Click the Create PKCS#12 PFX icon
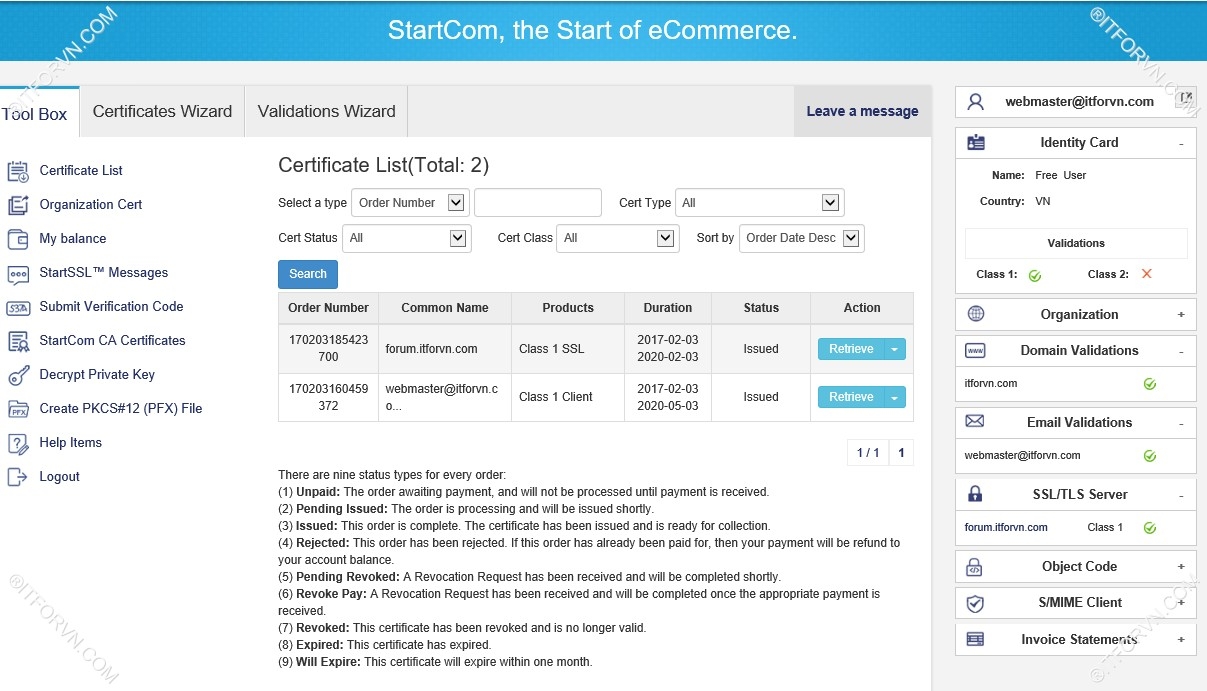The image size is (1207, 691). (18, 409)
